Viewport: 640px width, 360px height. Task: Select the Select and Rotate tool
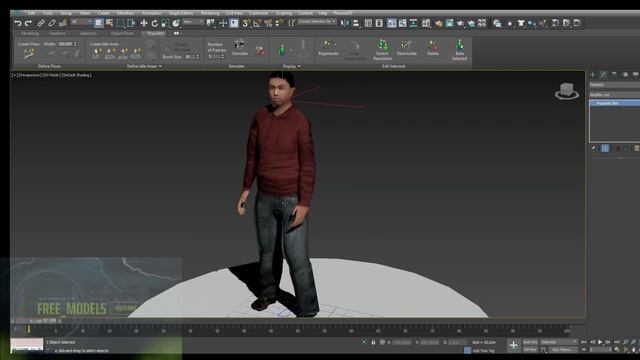click(x=155, y=23)
